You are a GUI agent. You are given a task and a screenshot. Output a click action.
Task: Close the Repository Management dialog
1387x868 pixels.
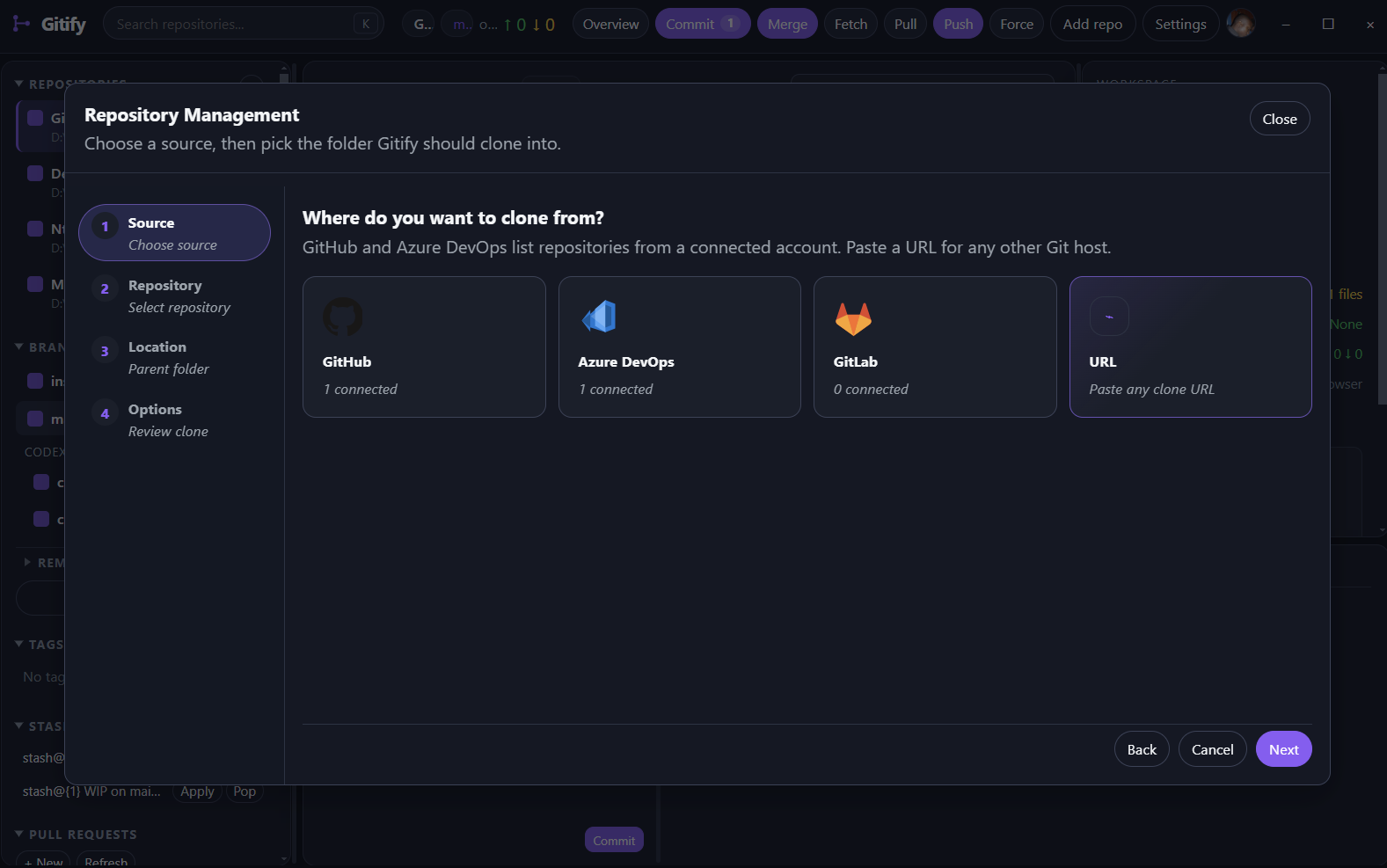[x=1280, y=119]
